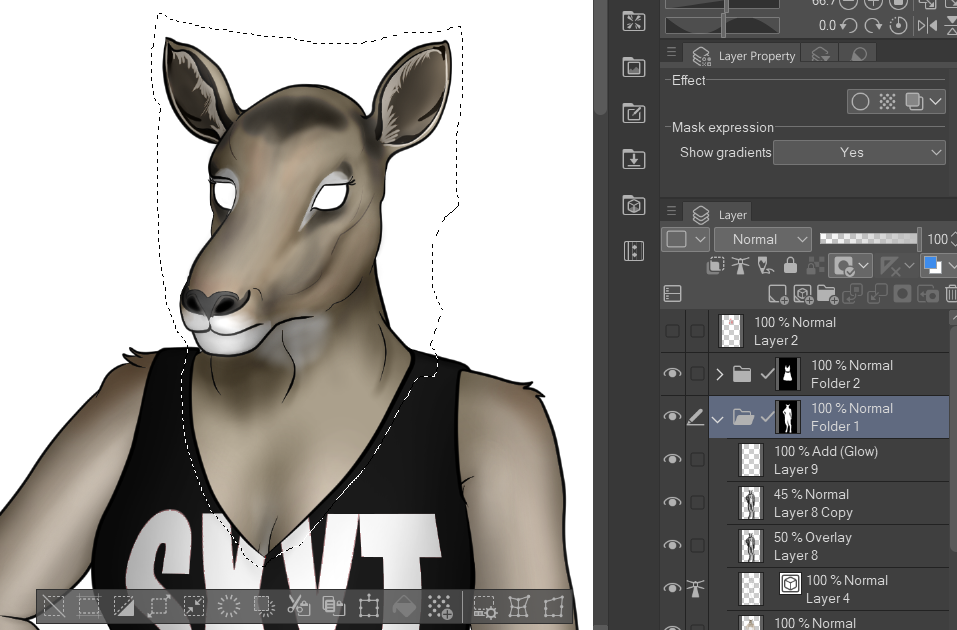Toggle the lock layer padlock
This screenshot has height=630, width=957.
click(x=790, y=266)
